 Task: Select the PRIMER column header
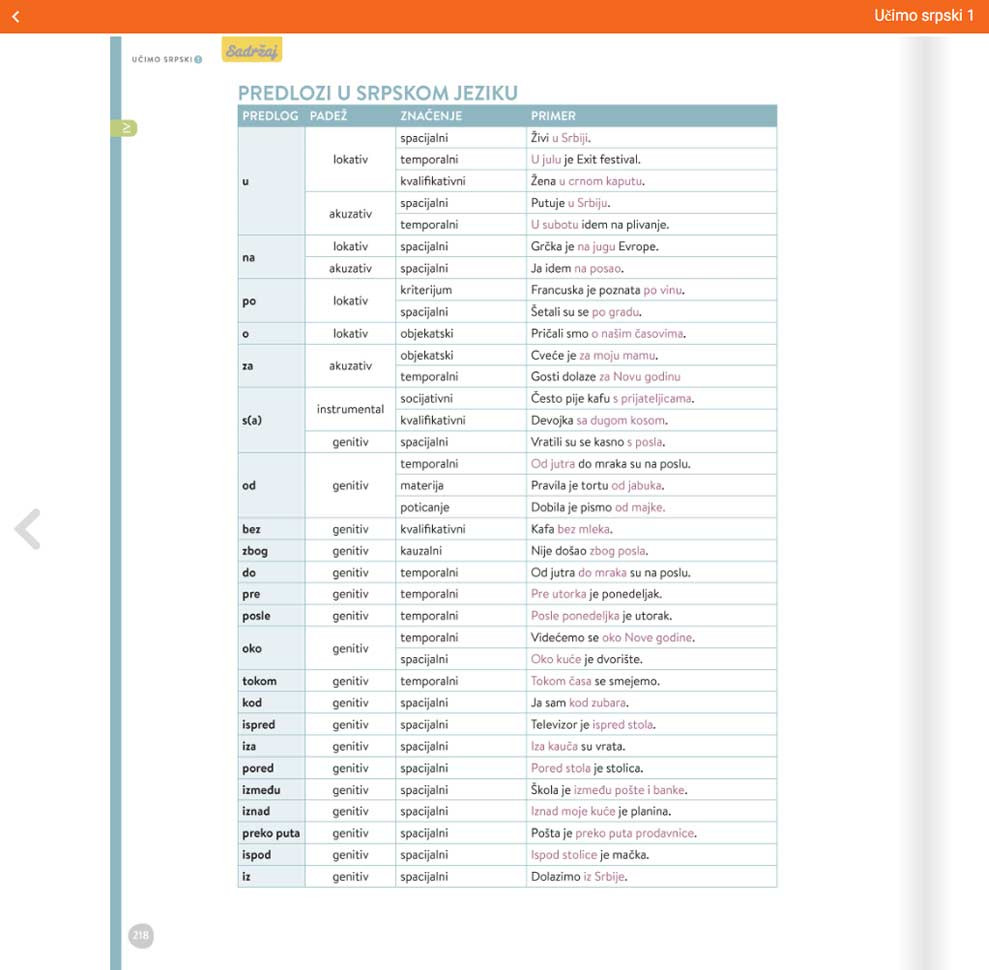coord(553,116)
